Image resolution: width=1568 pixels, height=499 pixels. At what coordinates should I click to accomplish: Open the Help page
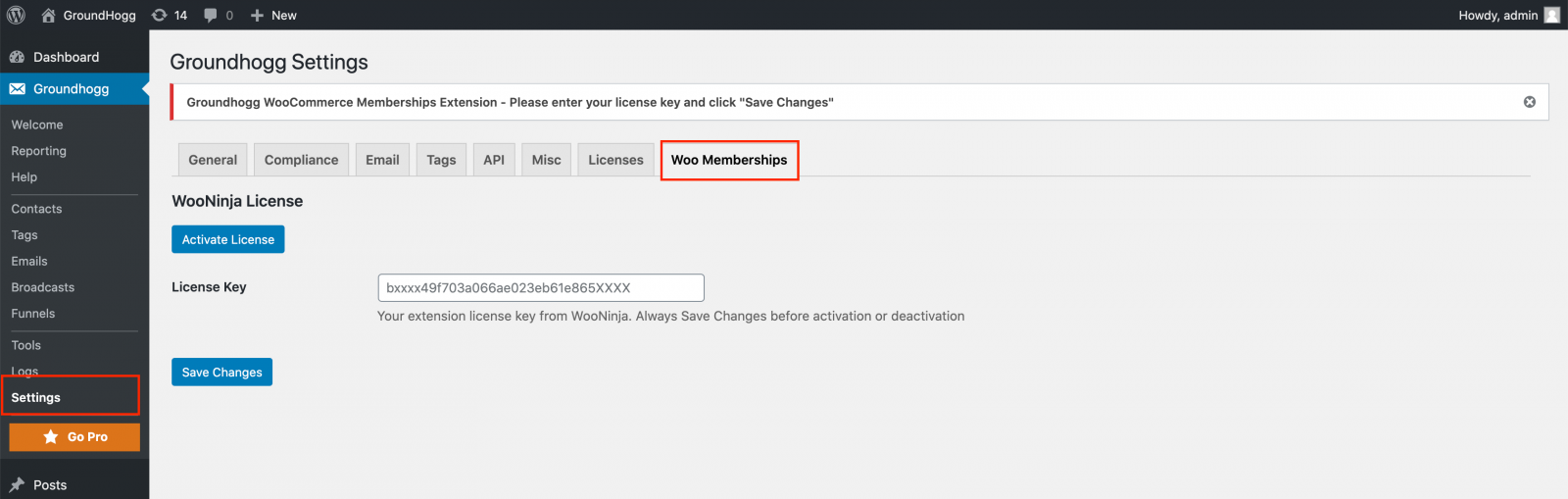coord(24,177)
